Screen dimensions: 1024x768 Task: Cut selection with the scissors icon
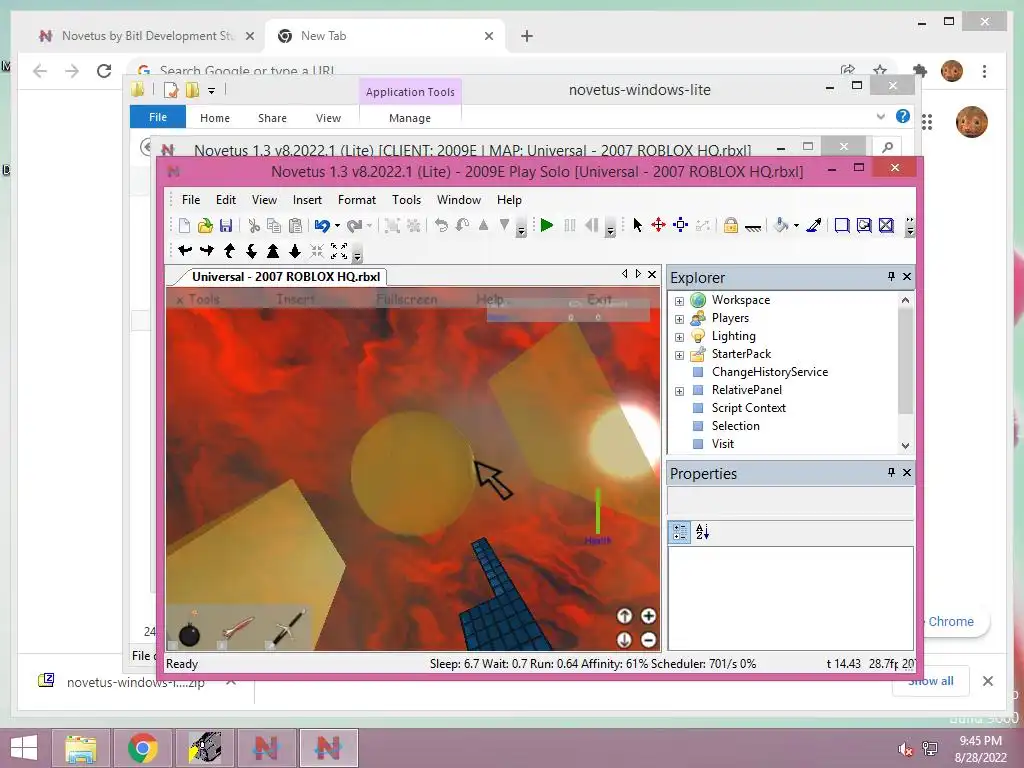(x=254, y=226)
